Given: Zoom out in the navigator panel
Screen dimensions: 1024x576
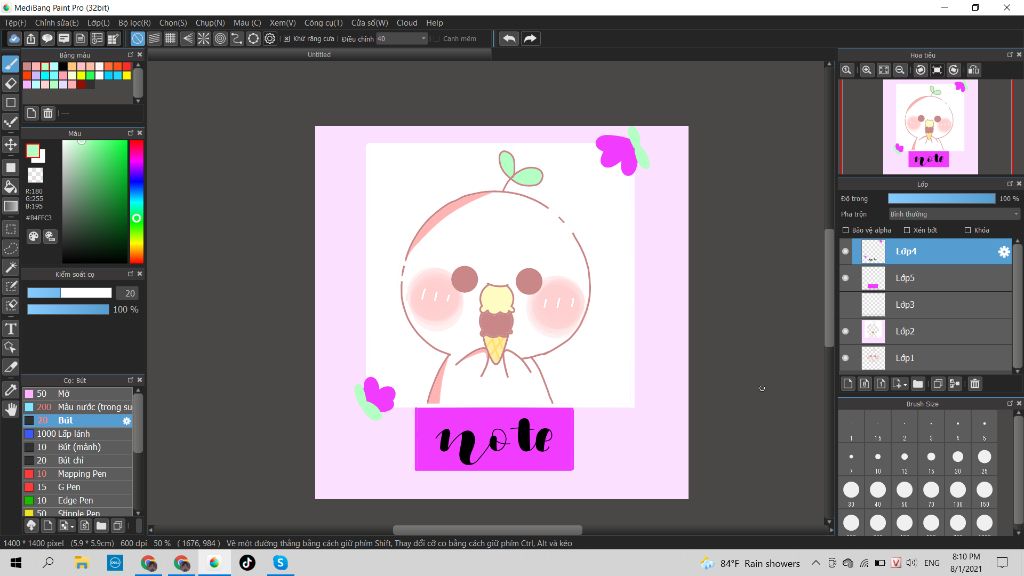Looking at the screenshot, I should click(900, 70).
